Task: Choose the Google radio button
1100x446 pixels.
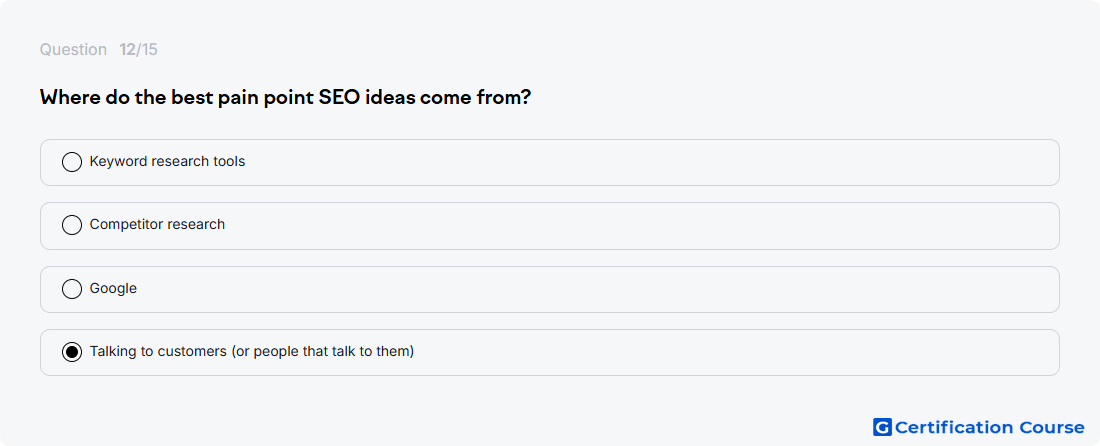Action: pyautogui.click(x=72, y=289)
